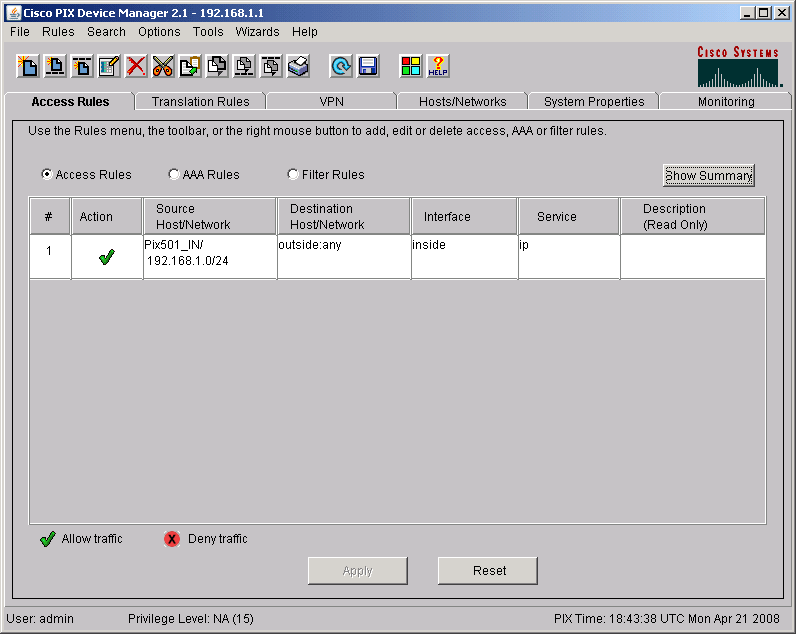This screenshot has width=796, height=634.
Task: Click the Cisco Systems logo
Action: 739,66
